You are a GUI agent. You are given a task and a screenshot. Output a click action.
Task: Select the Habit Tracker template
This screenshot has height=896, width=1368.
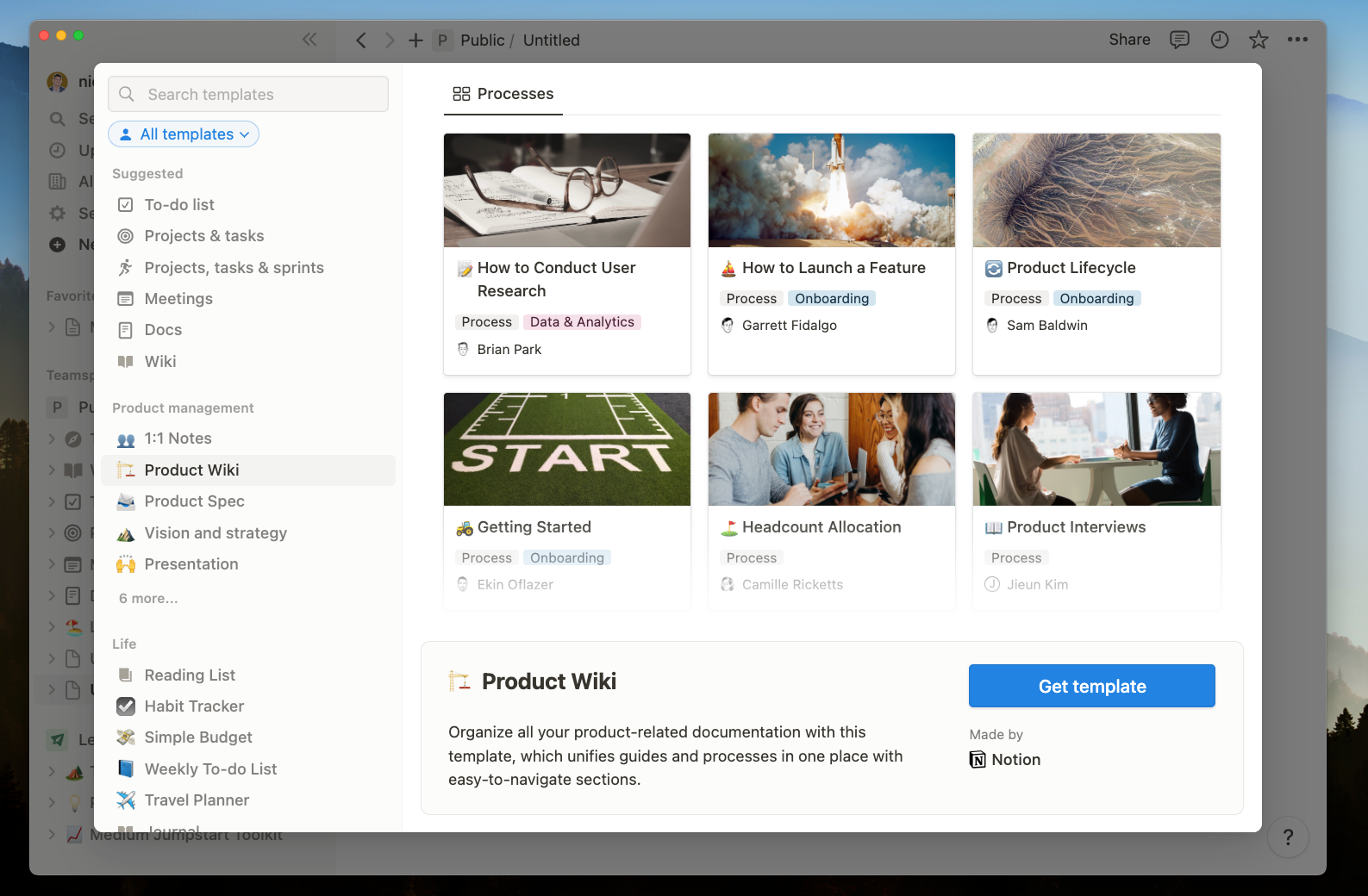[248, 706]
